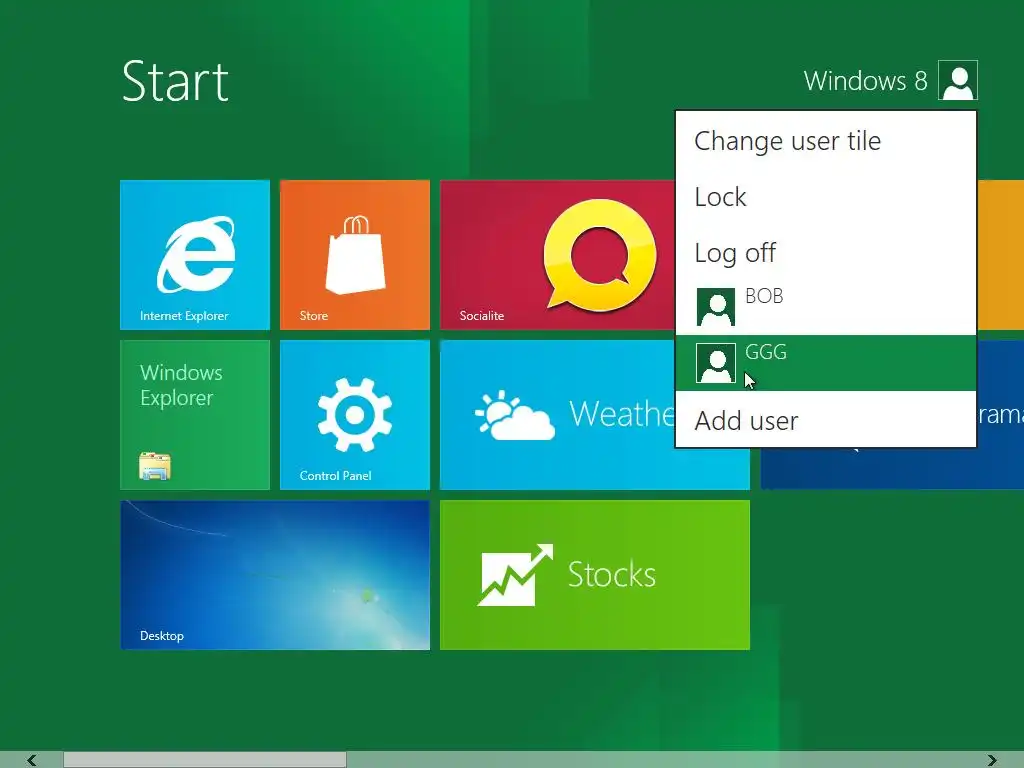This screenshot has width=1024, height=768.
Task: Click the yellow speech bubble on Socialite
Action: (600, 255)
